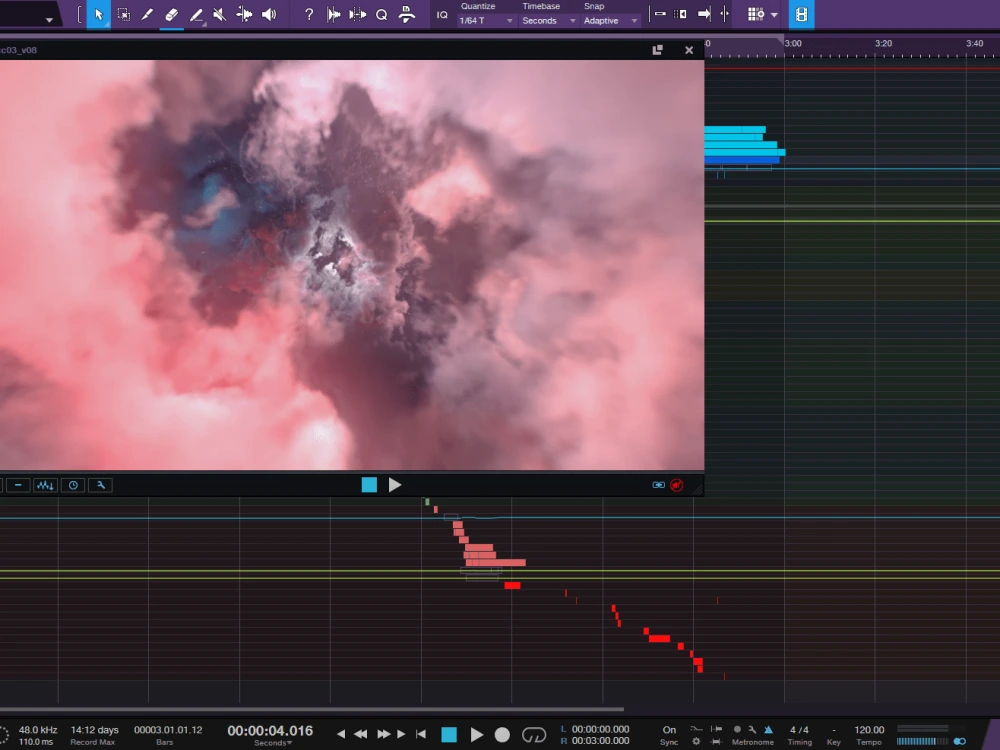The height and width of the screenshot is (750, 1000).
Task: Select the Mute tool
Action: point(219,14)
